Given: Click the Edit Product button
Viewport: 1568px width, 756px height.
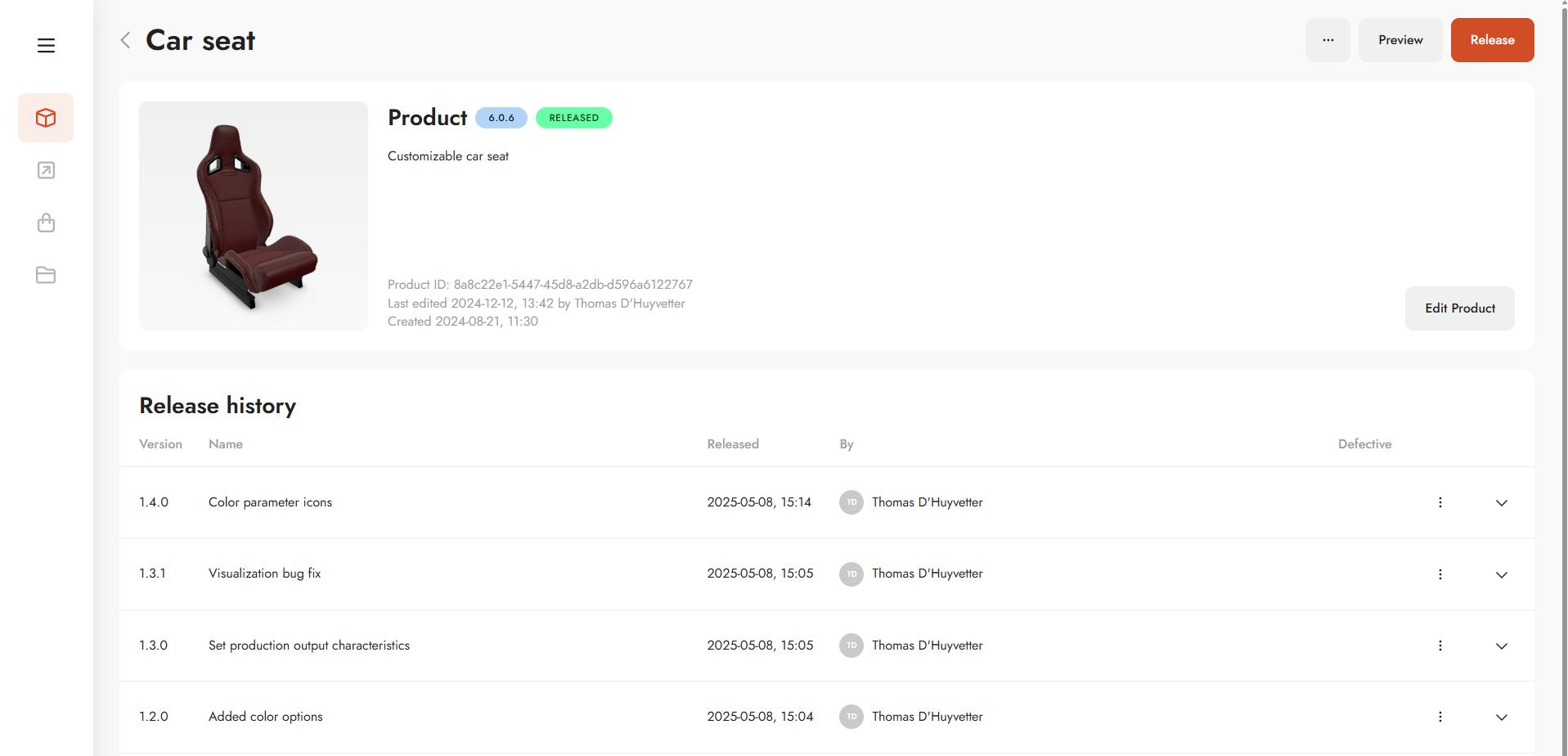Looking at the screenshot, I should [x=1459, y=308].
